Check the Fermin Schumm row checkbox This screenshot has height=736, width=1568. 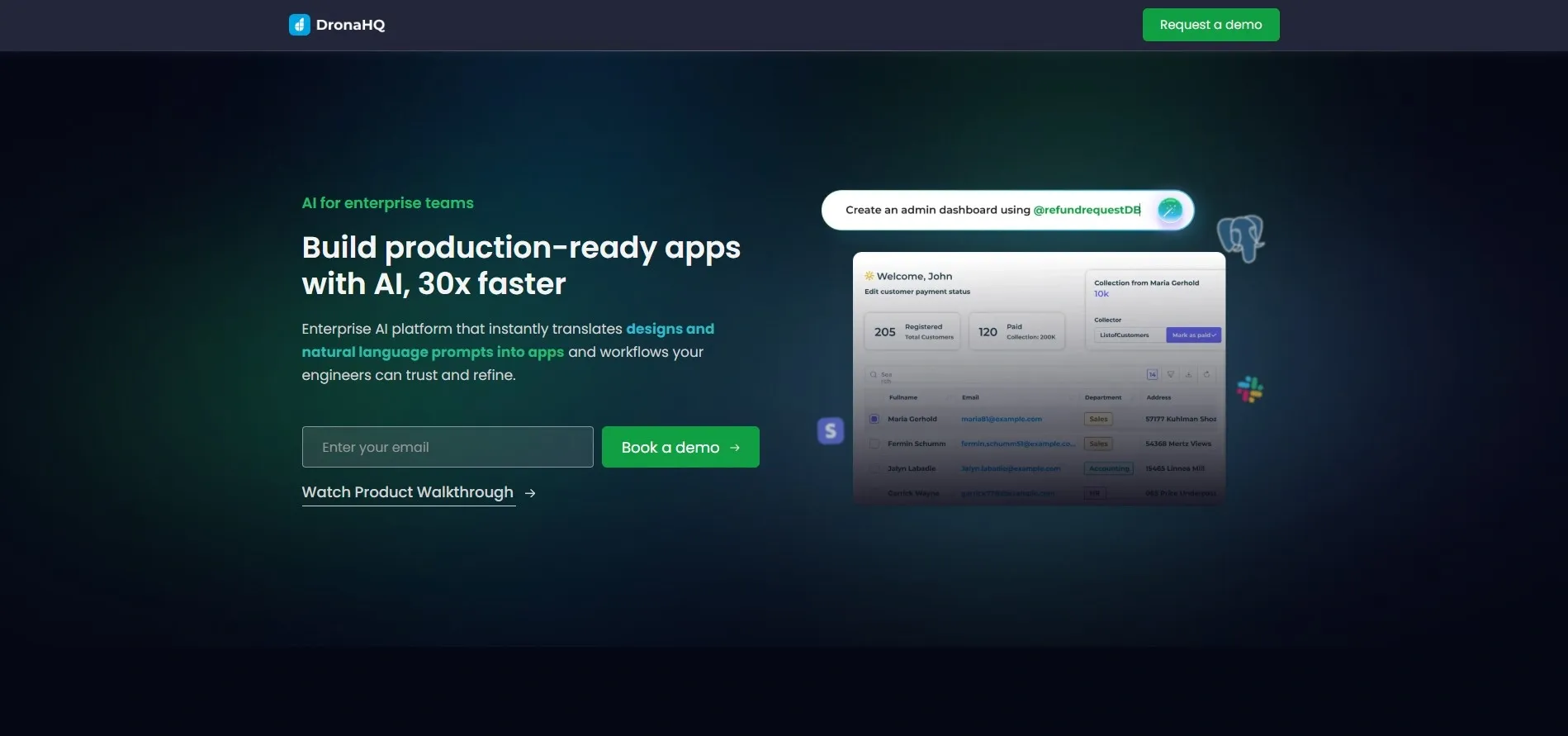click(x=874, y=444)
